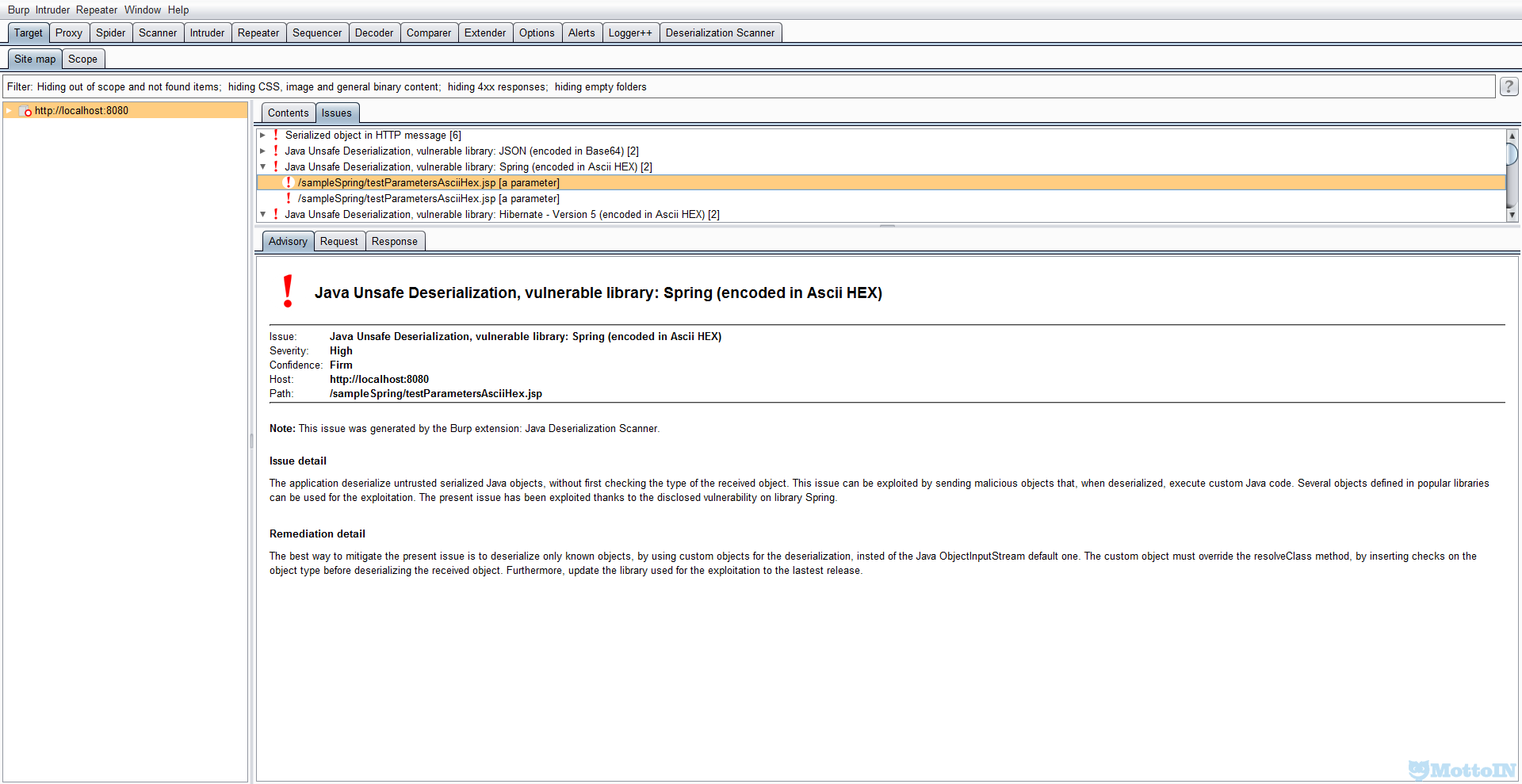Select highlighted /sampleSpring/testParametersAsciiHex.jsp issue row
Image resolution: width=1522 pixels, height=784 pixels.
(881, 182)
